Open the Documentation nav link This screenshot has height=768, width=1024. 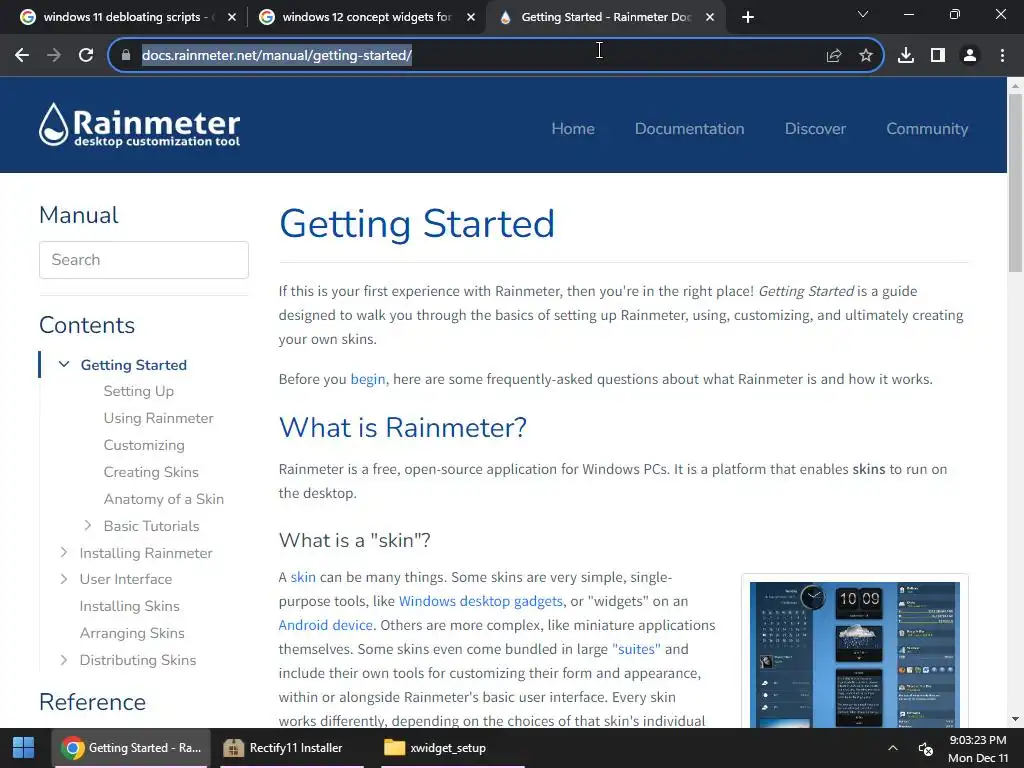tap(690, 129)
